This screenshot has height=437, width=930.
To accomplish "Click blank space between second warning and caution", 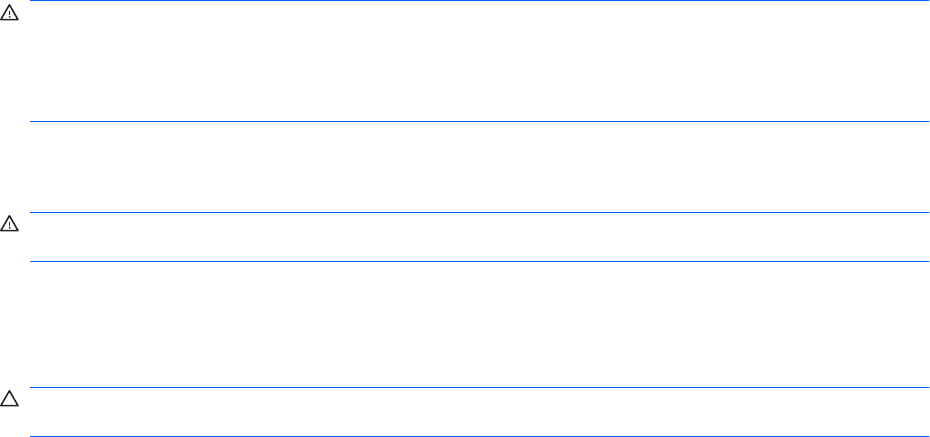I will tap(478, 325).
